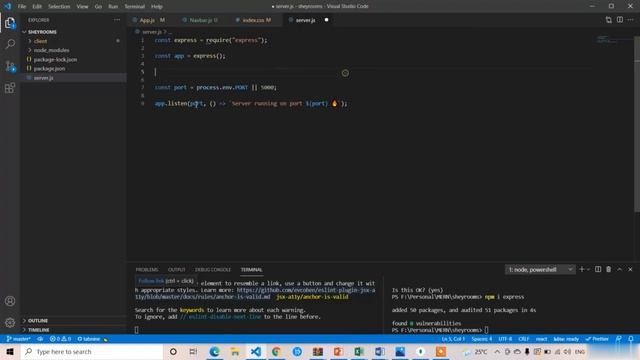Expand the Outline section
This screenshot has width=640, height=360.
click(74, 320)
